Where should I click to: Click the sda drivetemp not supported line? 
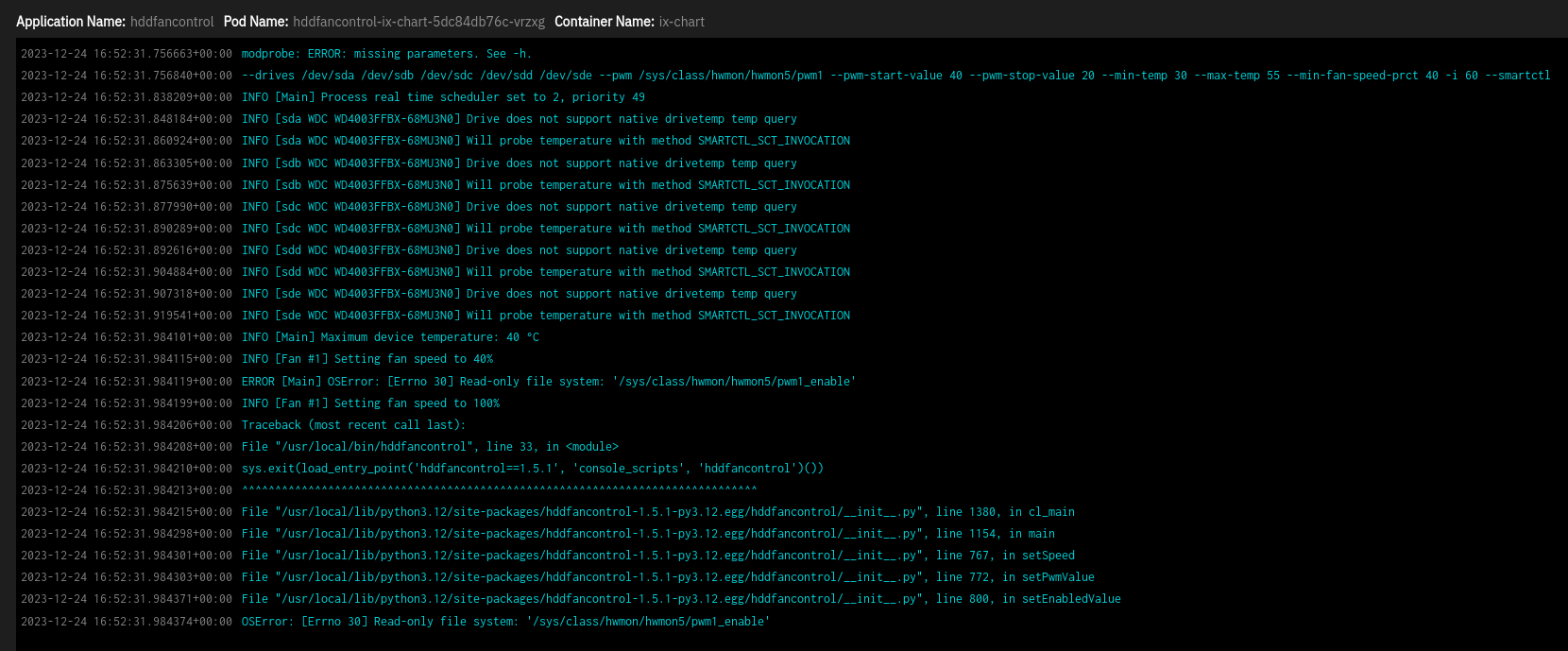coord(519,119)
